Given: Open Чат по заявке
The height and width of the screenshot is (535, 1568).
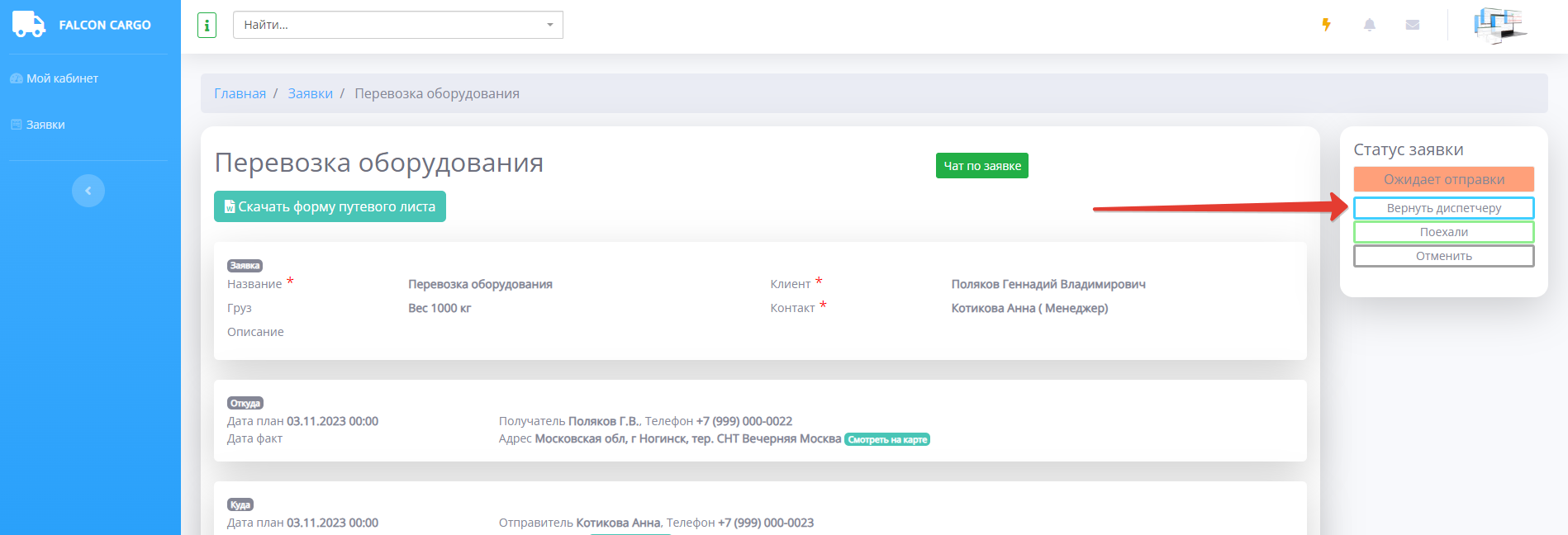Looking at the screenshot, I should click(981, 166).
